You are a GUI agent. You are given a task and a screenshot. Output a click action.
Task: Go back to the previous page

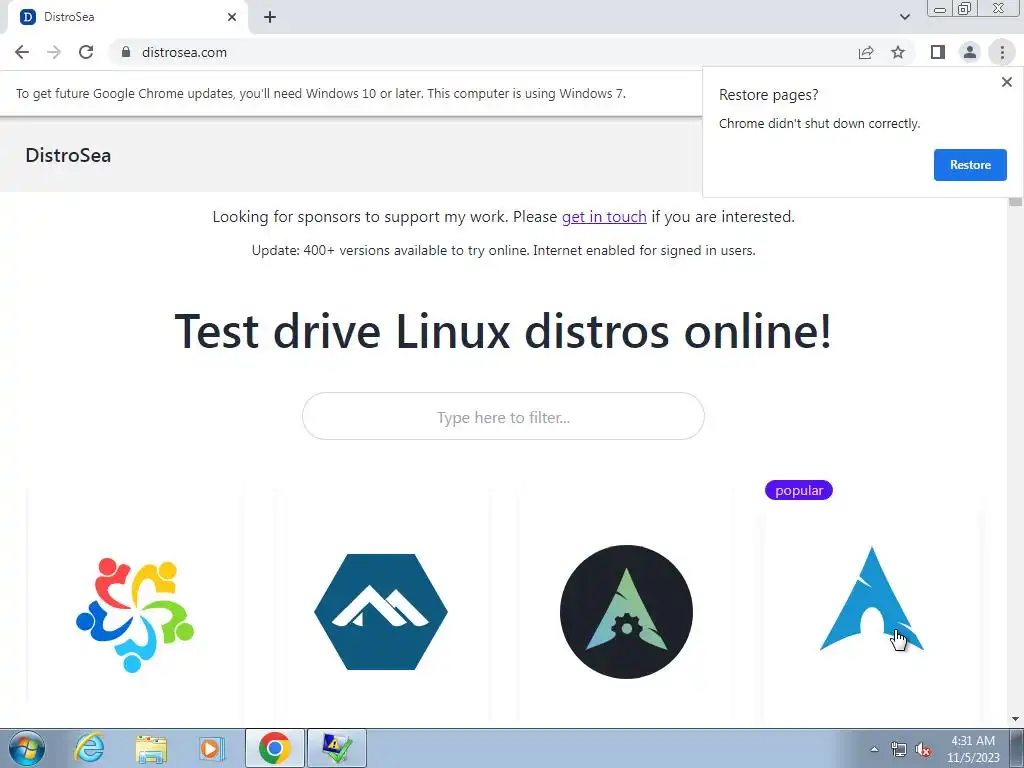[x=22, y=52]
